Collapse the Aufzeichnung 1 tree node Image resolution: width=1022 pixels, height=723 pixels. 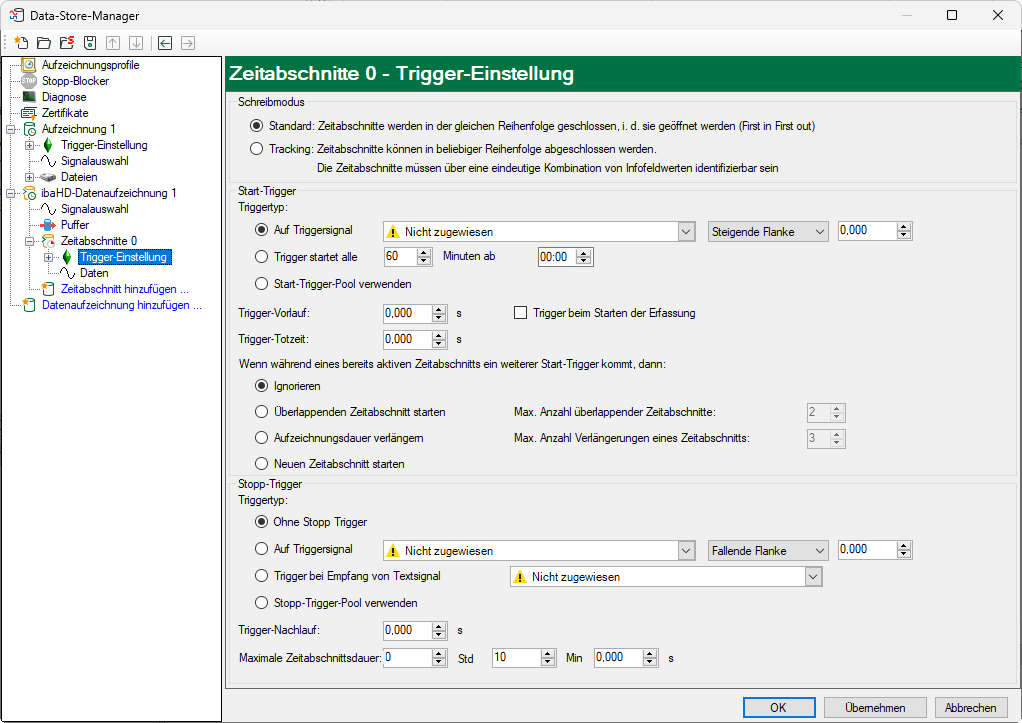[x=10, y=129]
